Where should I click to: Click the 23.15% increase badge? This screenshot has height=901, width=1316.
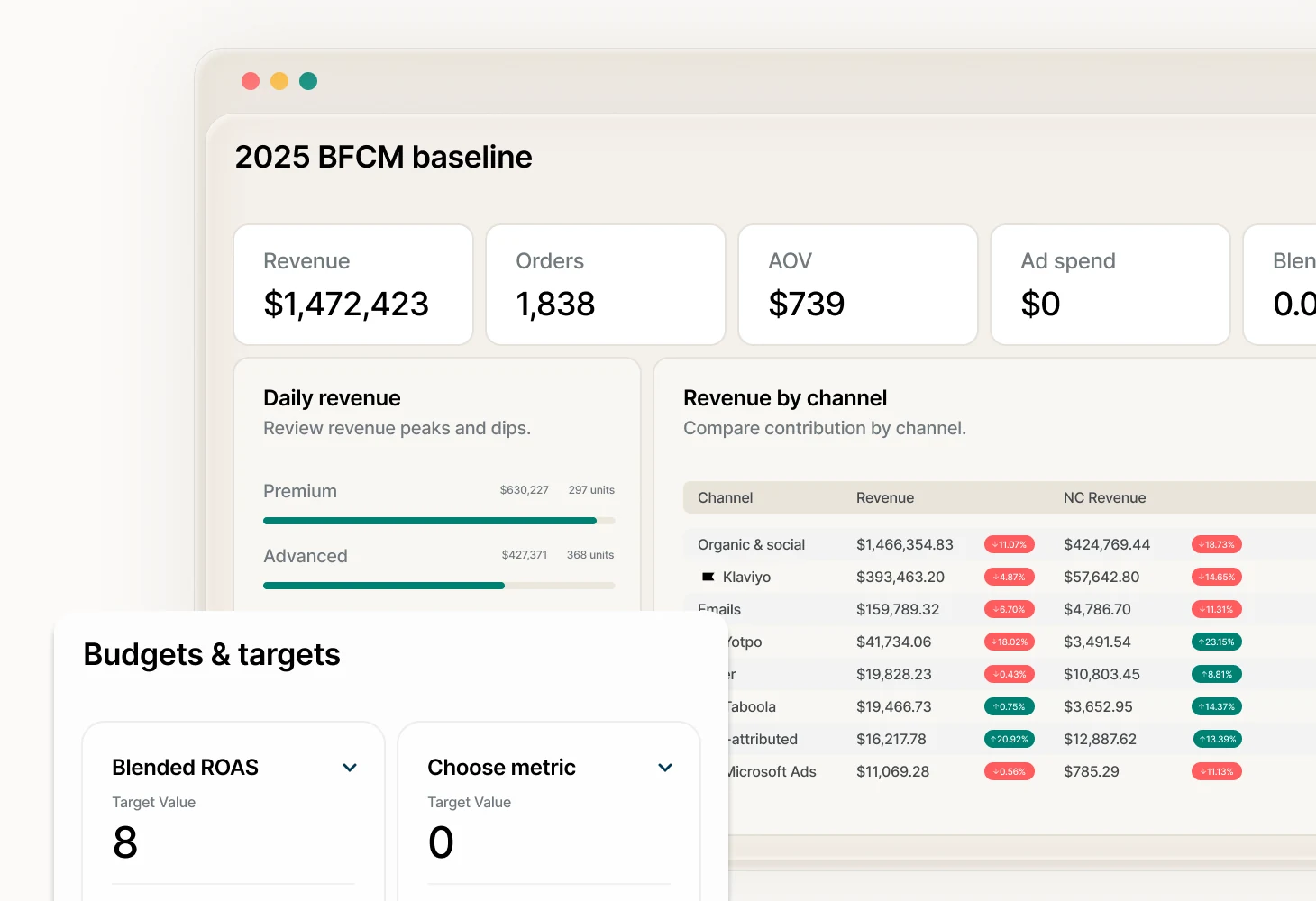[x=1217, y=642]
